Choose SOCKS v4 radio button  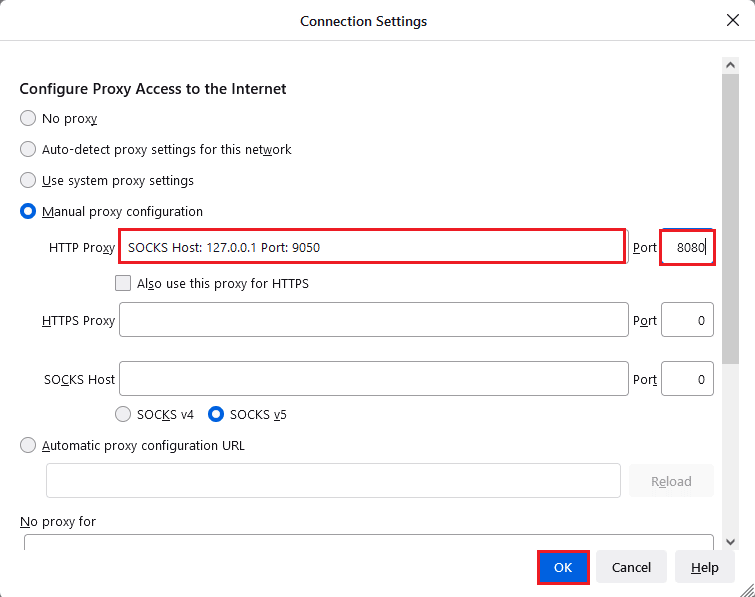pos(123,414)
